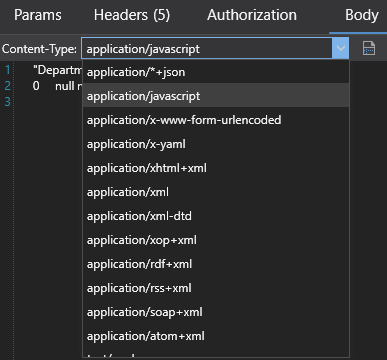Select the highlighted application/javascript option

[216, 96]
